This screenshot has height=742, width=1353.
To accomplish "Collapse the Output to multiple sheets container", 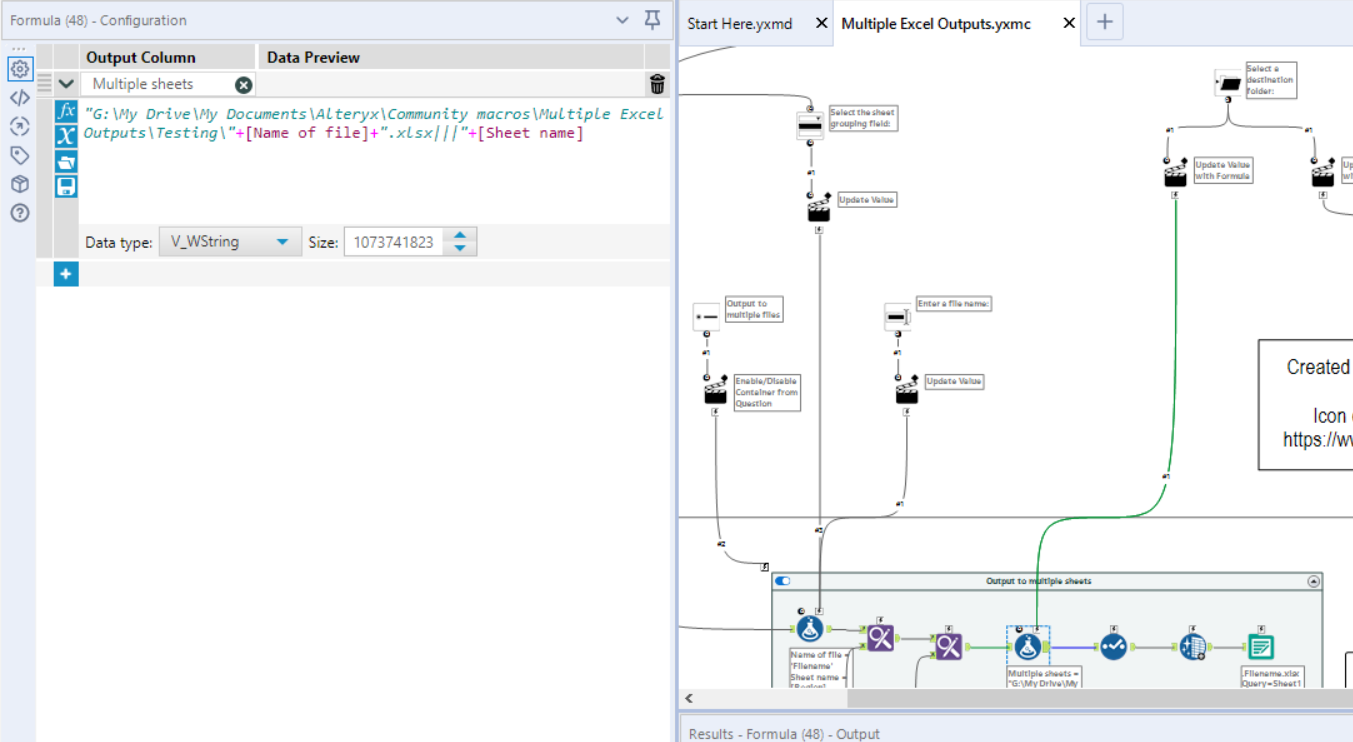I will pos(1314,581).
